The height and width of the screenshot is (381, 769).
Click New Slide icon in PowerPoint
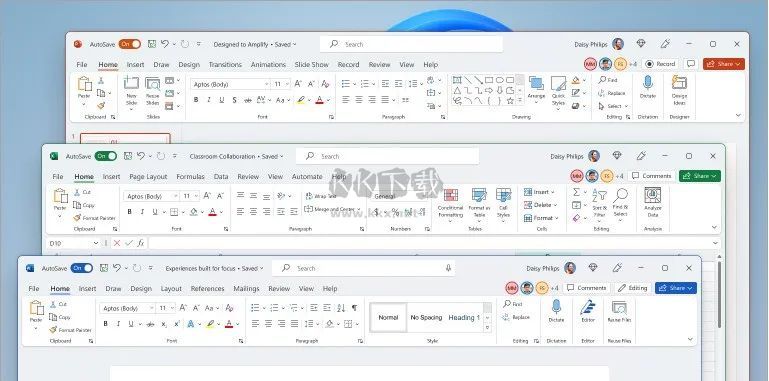pyautogui.click(x=131, y=83)
